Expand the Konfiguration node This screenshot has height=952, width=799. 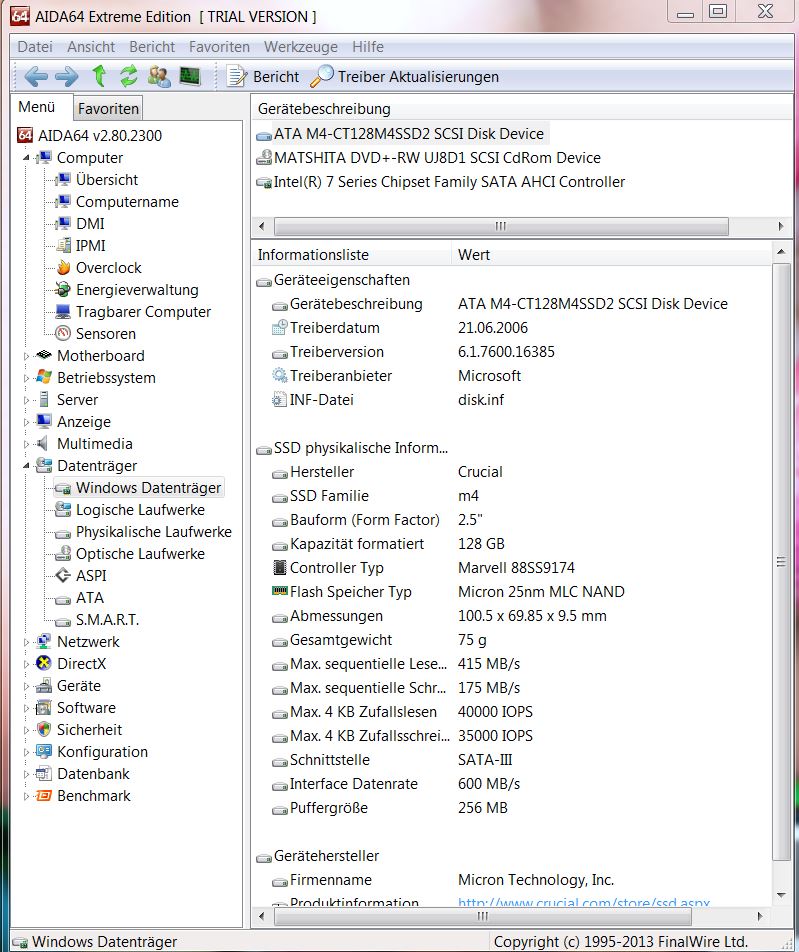[26, 752]
